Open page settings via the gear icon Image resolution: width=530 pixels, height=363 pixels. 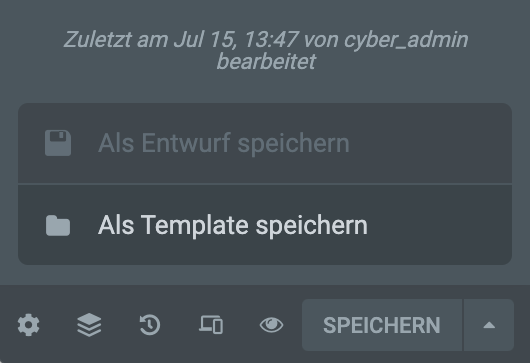click(28, 325)
